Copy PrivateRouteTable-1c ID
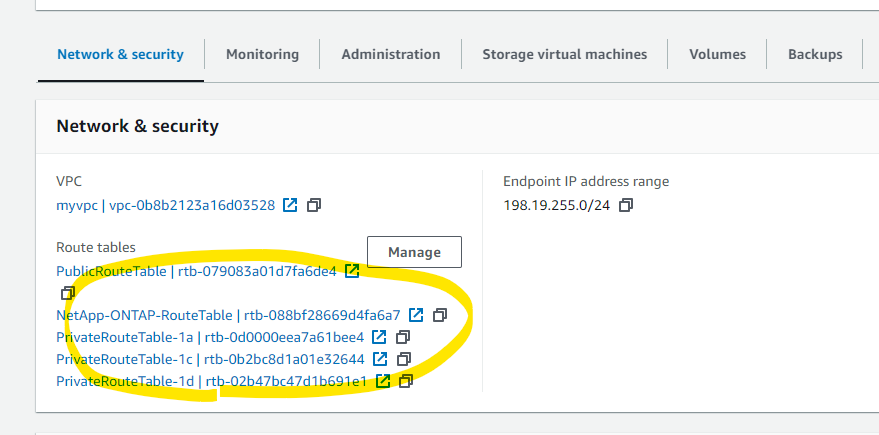This screenshot has height=435, width=879. tap(404, 359)
